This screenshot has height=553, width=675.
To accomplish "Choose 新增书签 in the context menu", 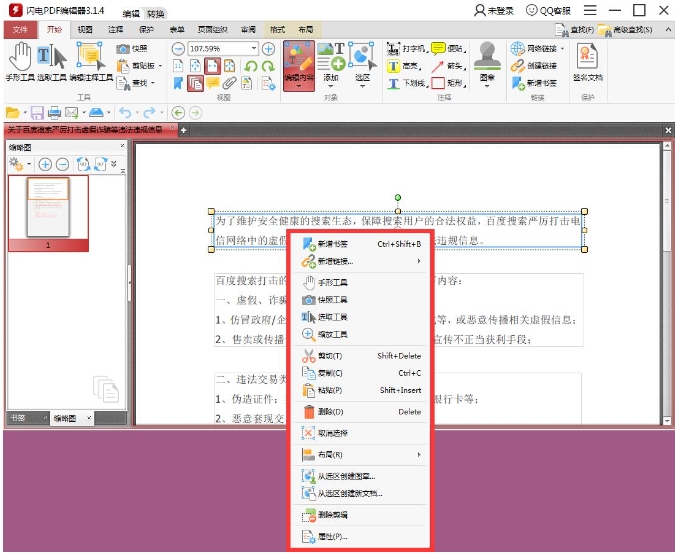I will pyautogui.click(x=361, y=244).
